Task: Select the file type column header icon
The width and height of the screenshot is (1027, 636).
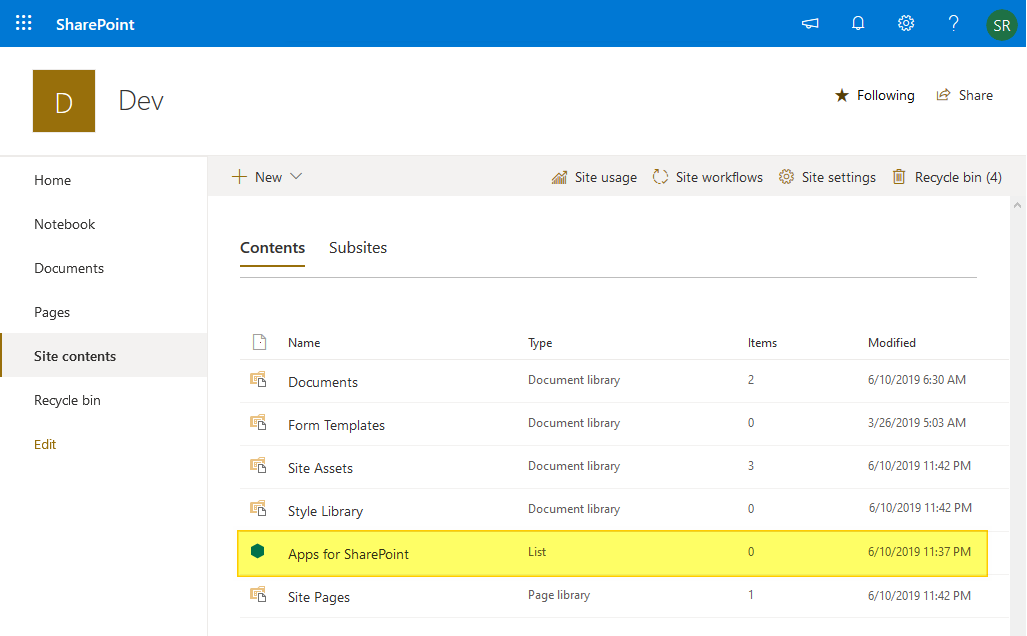Action: click(x=260, y=342)
